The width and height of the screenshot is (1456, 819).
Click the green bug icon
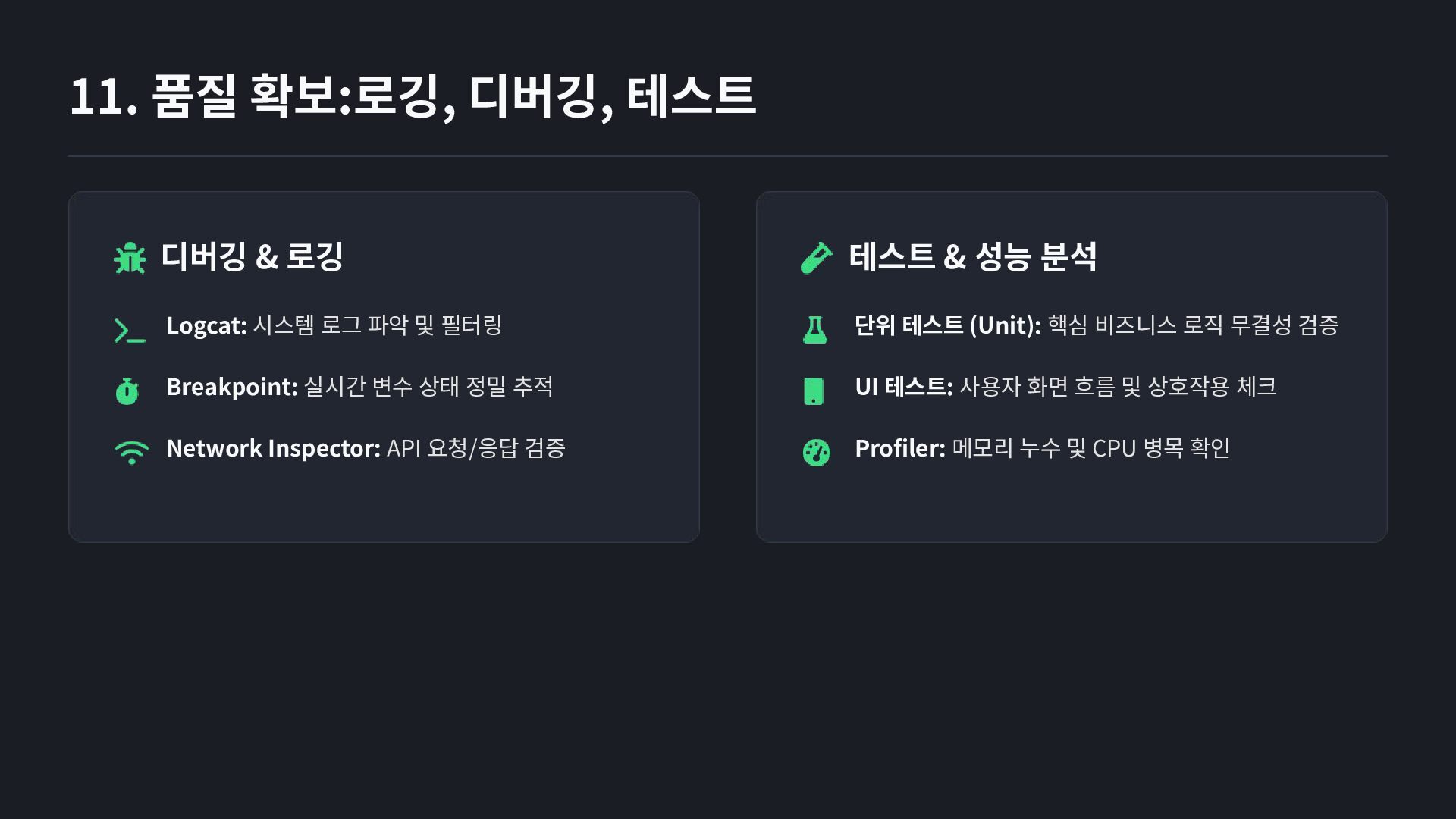click(x=130, y=258)
